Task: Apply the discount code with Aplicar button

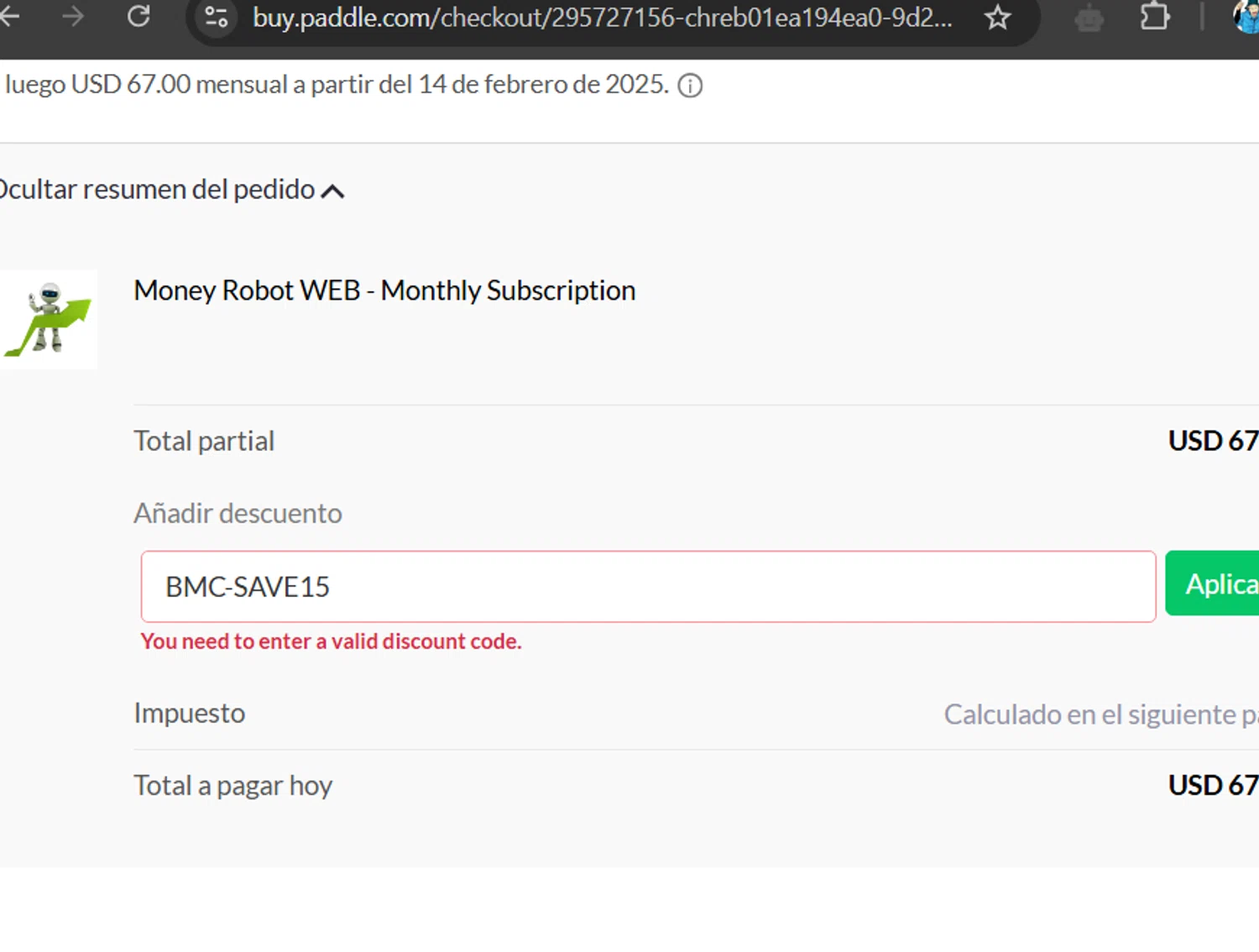Action: 1212,583
